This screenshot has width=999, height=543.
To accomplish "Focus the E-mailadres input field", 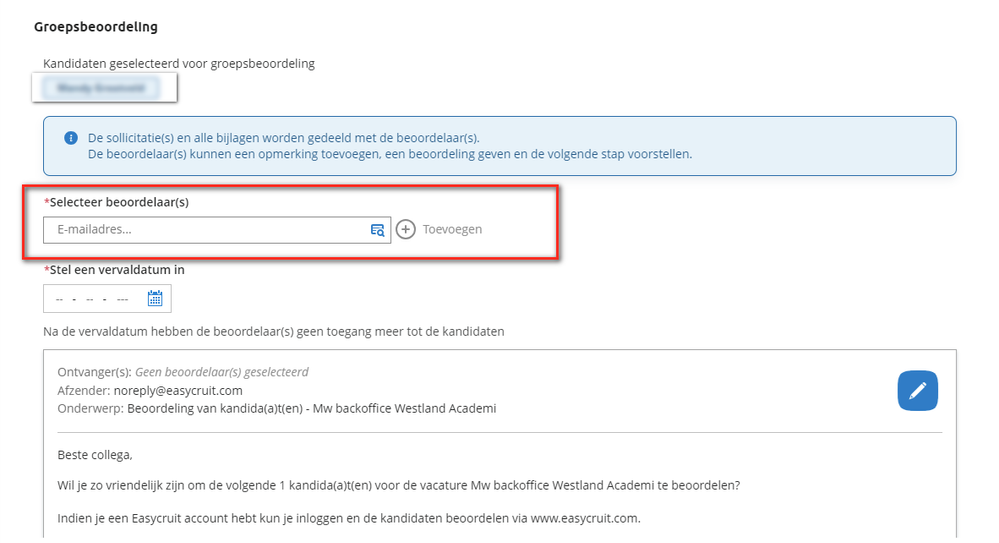I will point(217,230).
